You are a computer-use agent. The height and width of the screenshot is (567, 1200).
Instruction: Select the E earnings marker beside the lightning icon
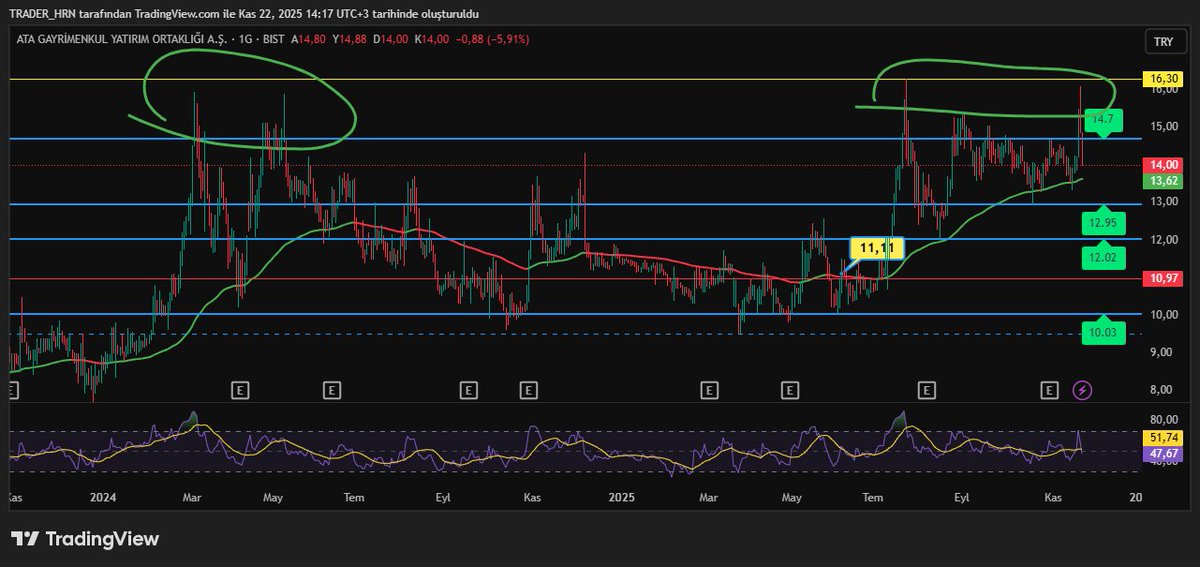(x=1049, y=389)
